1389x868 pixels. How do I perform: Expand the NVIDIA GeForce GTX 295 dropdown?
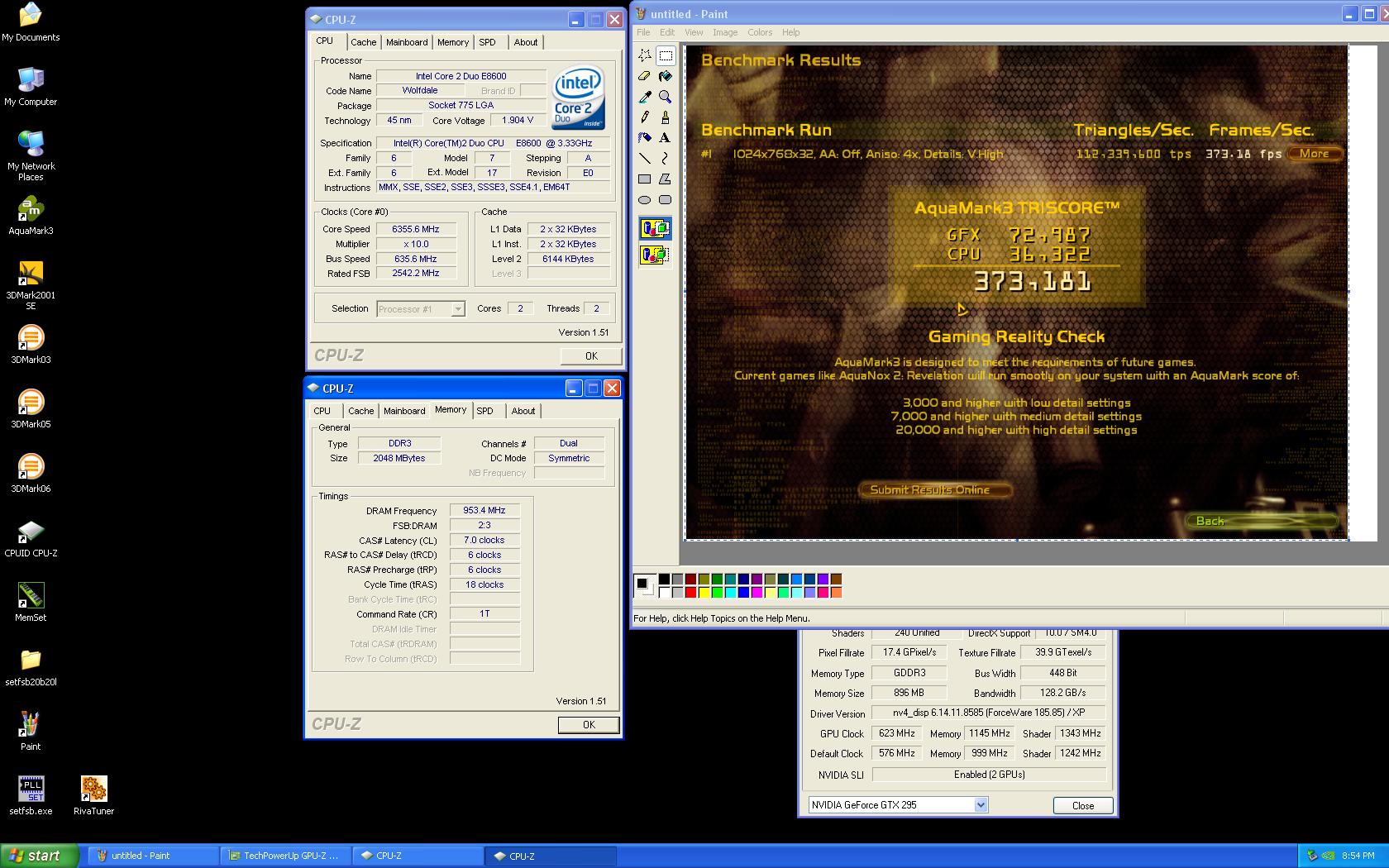tap(981, 805)
